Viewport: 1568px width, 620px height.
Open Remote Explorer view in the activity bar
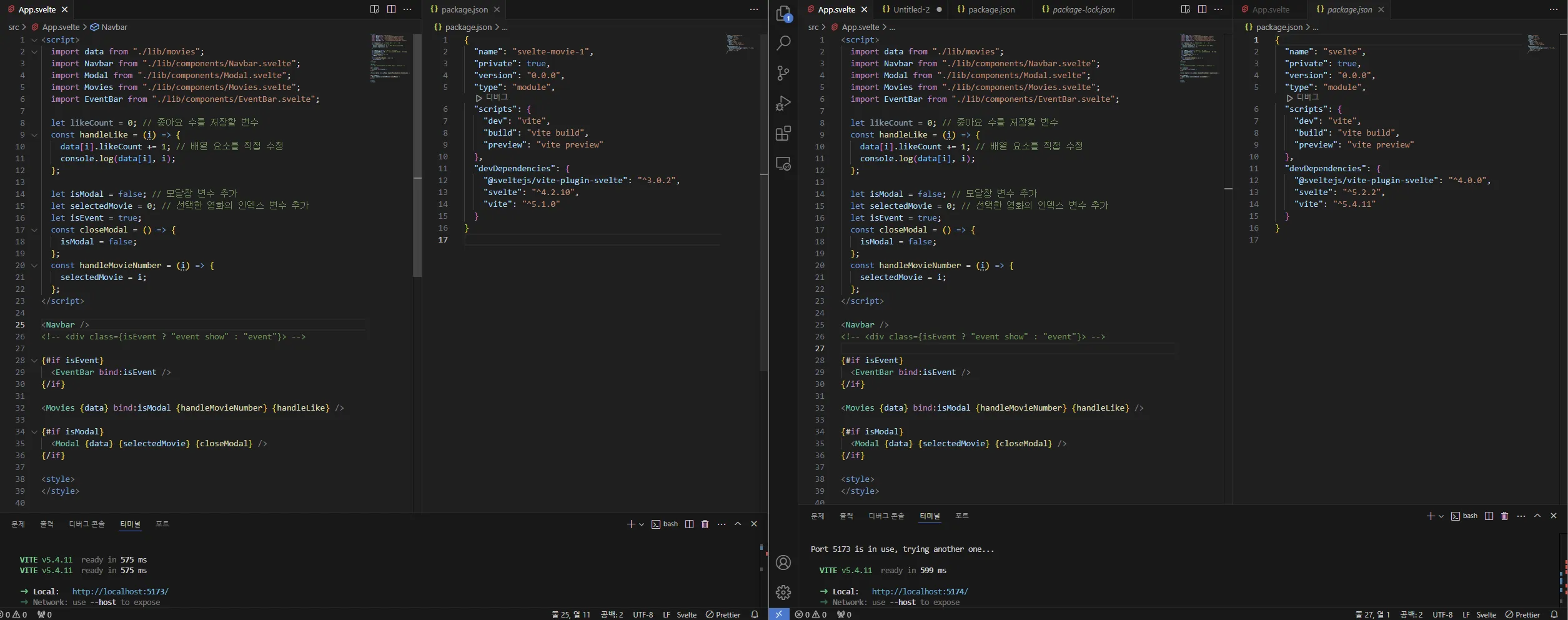[783, 164]
